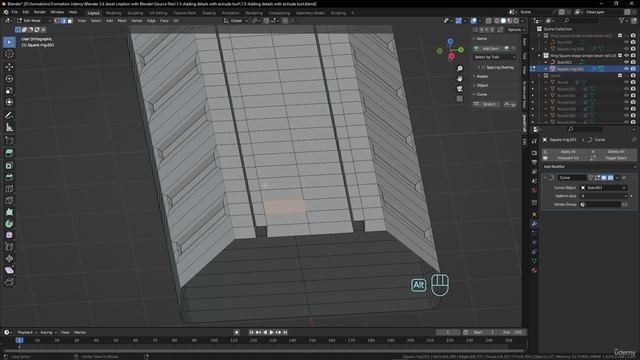Open the Options dropdown
This screenshot has height=360, width=640.
point(515,30)
